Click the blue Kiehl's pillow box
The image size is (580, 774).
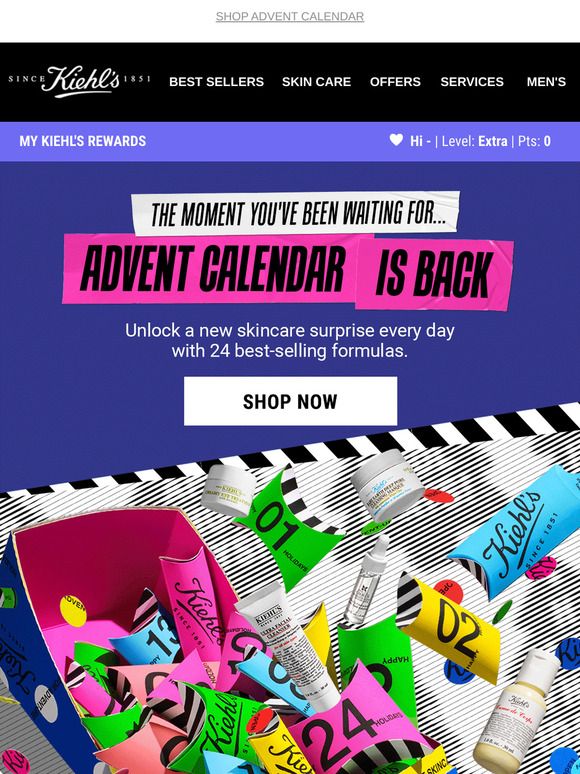(x=518, y=531)
